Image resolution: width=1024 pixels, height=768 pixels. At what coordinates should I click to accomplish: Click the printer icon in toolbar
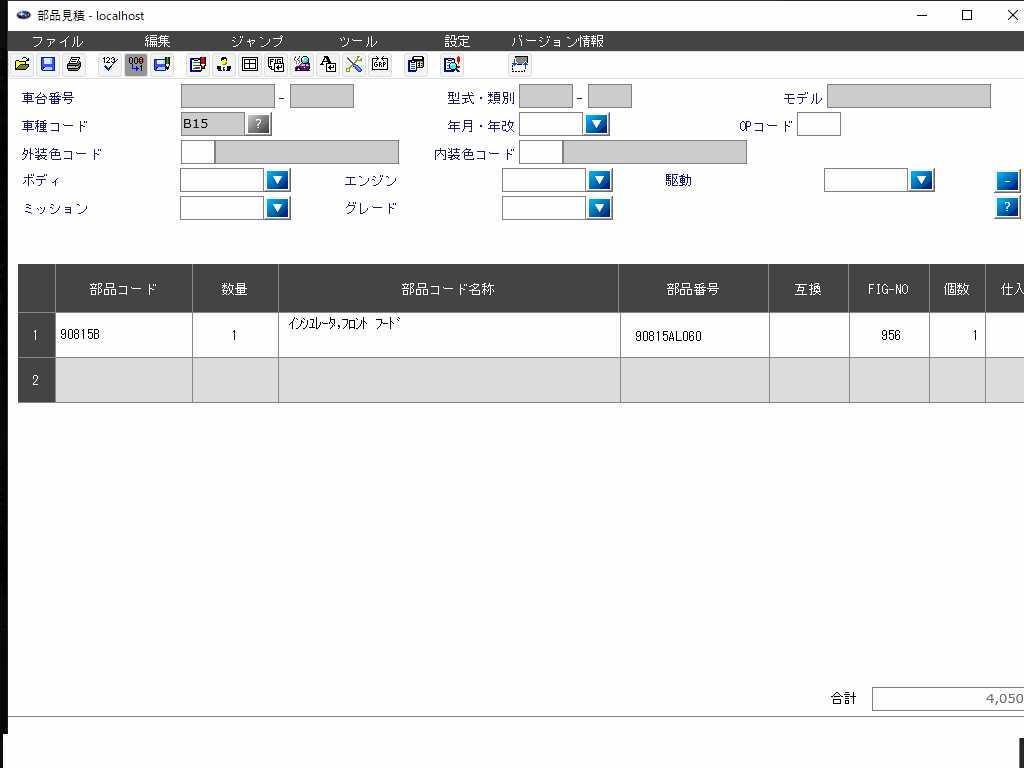point(74,65)
